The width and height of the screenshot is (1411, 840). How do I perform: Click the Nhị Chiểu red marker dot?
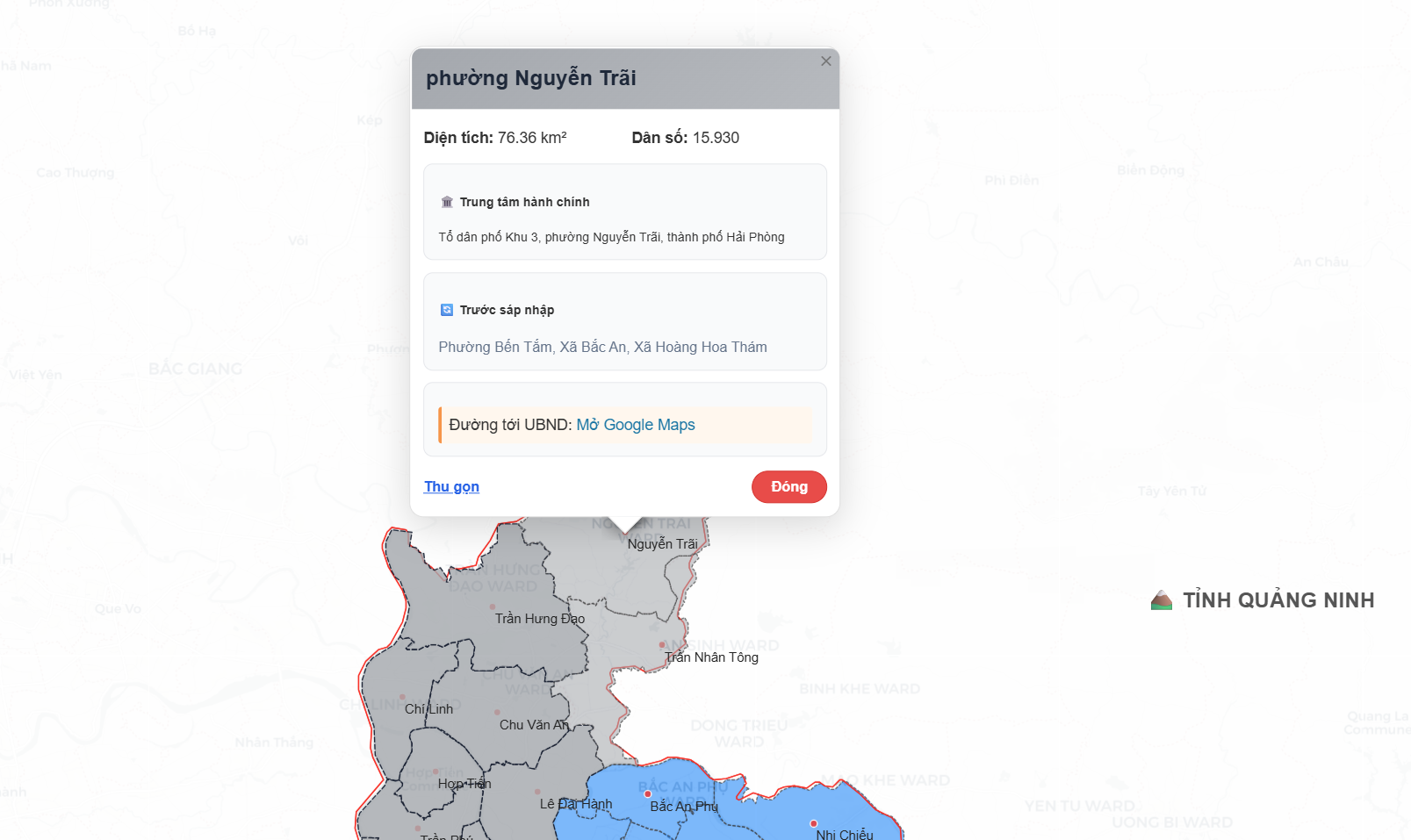814,823
